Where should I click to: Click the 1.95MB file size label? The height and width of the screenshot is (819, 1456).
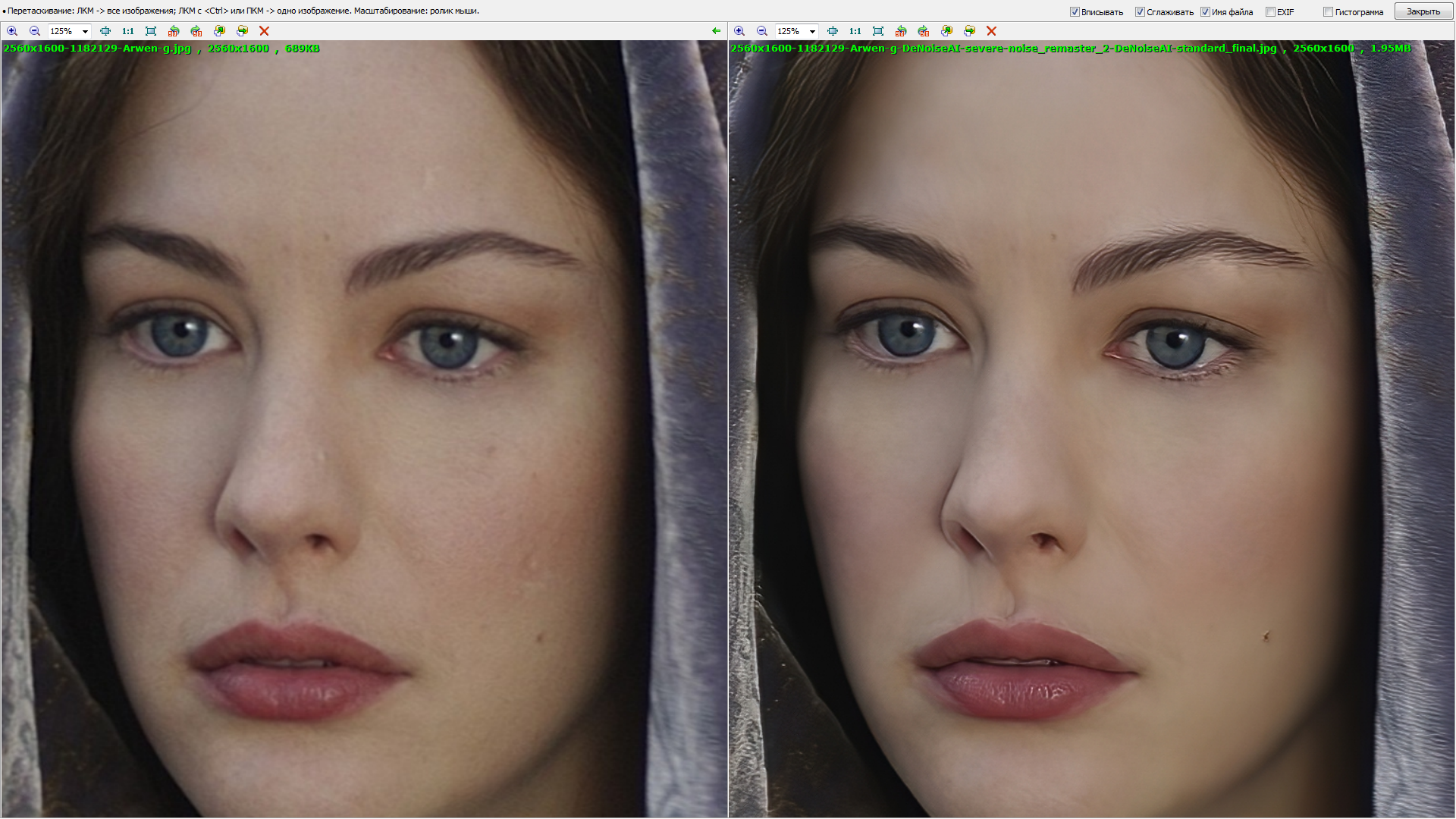tap(1390, 49)
